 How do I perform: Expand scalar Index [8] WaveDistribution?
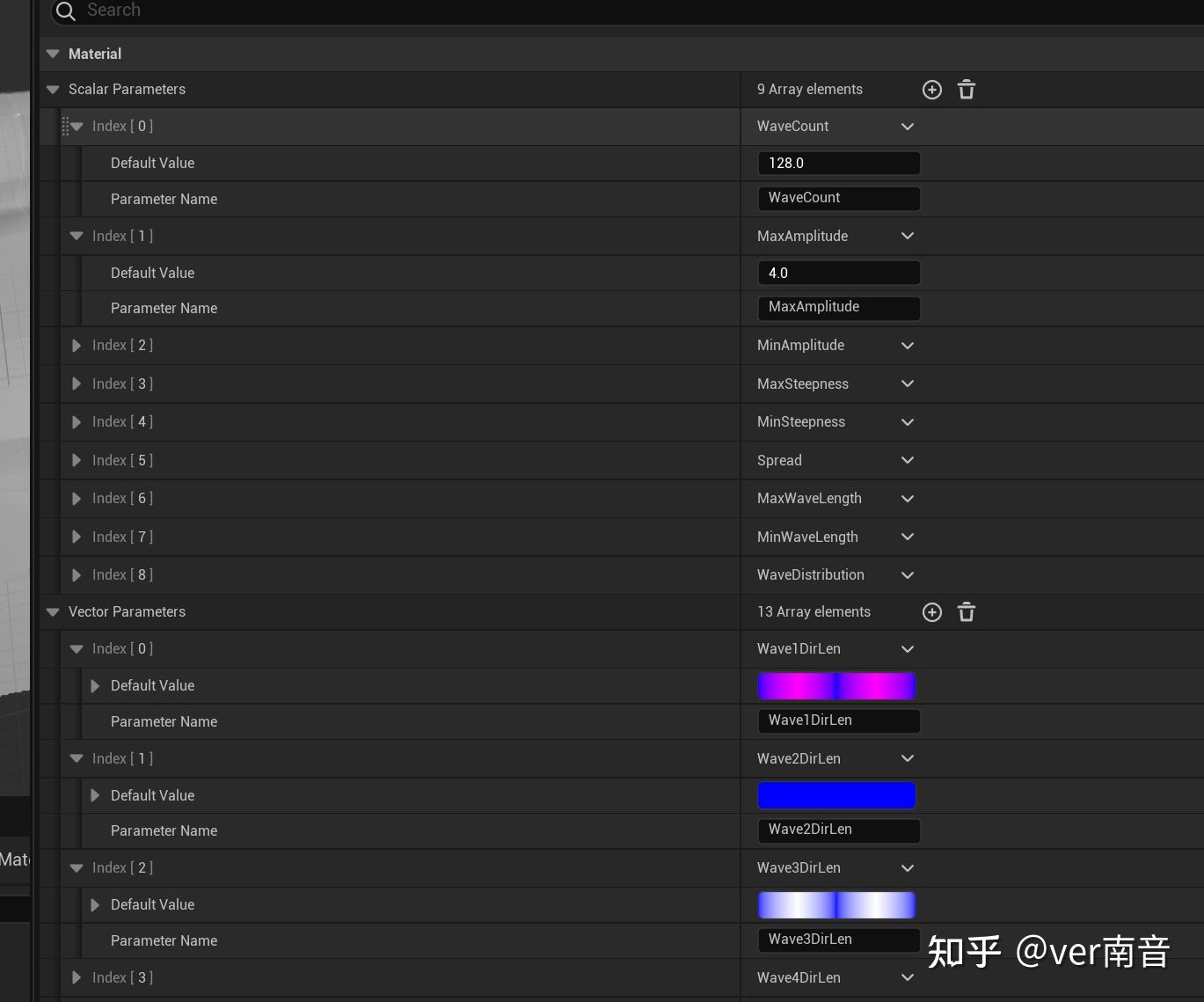click(77, 575)
